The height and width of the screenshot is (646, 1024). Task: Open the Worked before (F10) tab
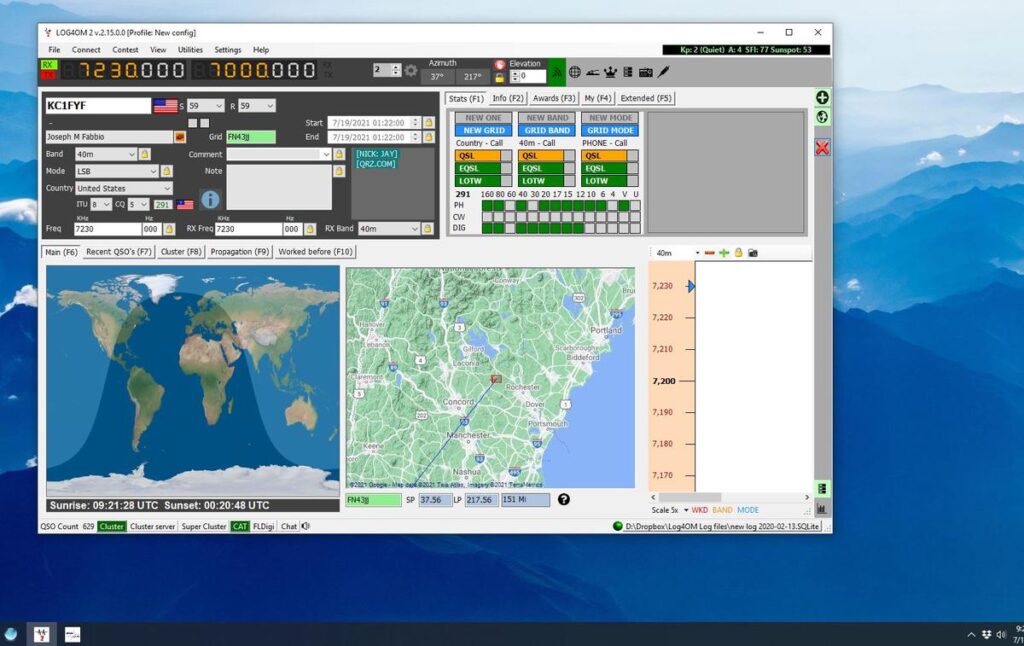[x=315, y=251]
